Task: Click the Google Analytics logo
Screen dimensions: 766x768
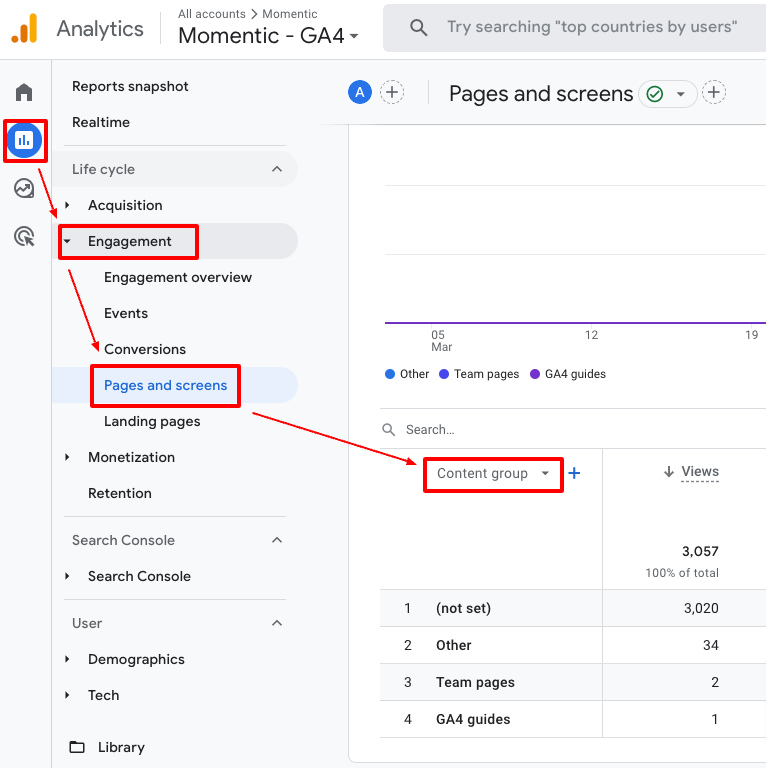Action: pos(24,28)
